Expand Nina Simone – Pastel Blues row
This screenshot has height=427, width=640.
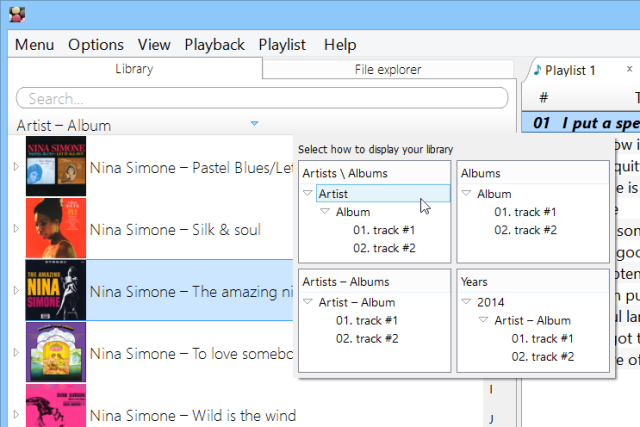[16, 167]
